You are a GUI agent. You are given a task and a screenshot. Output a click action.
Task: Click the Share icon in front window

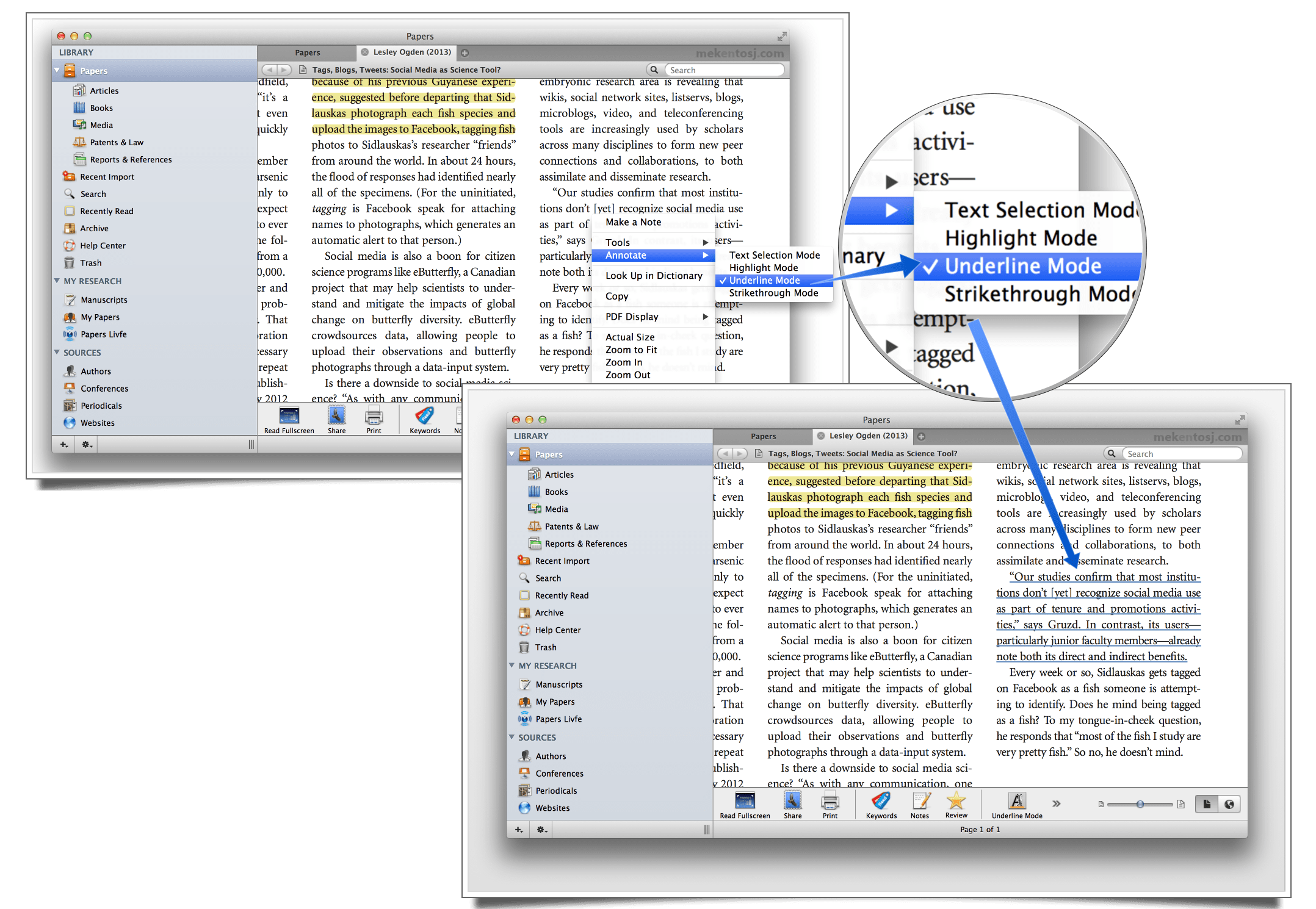(x=792, y=800)
